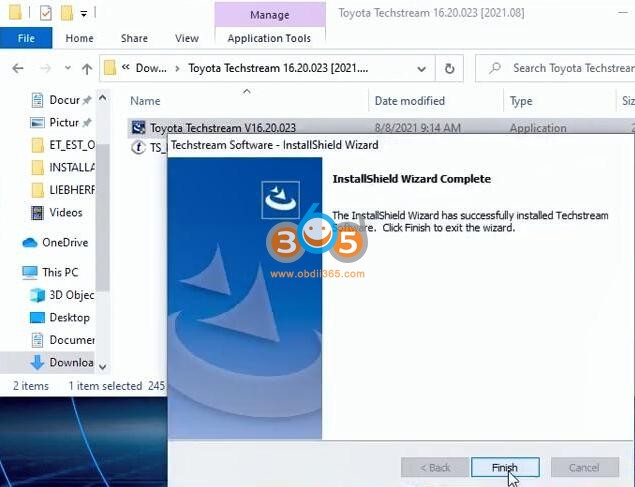Click the Explorer folder icon in title bar
635x487 pixels.
pos(15,13)
